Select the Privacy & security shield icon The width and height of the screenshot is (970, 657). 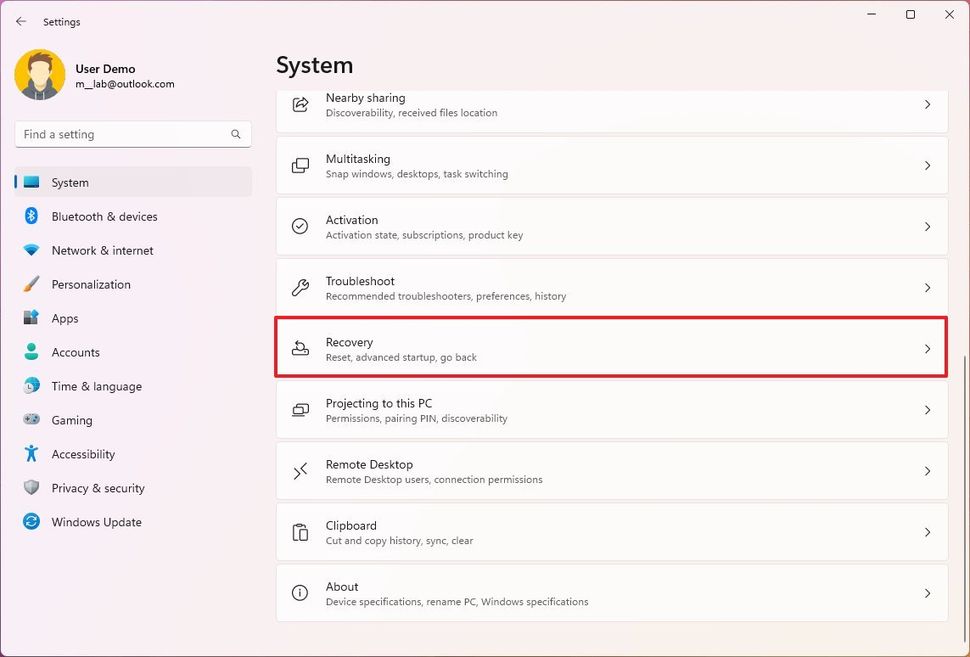[x=31, y=488]
